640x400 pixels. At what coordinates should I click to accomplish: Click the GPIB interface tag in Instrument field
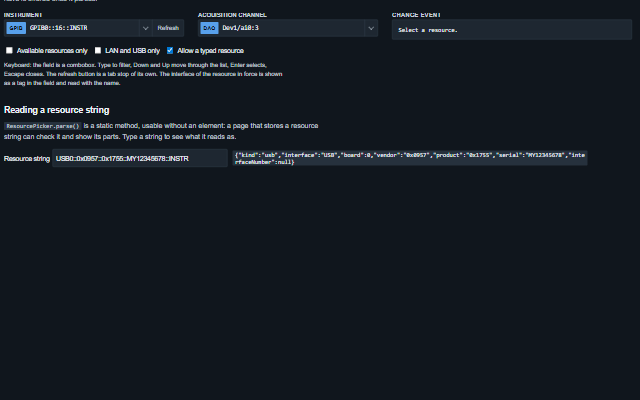16,28
